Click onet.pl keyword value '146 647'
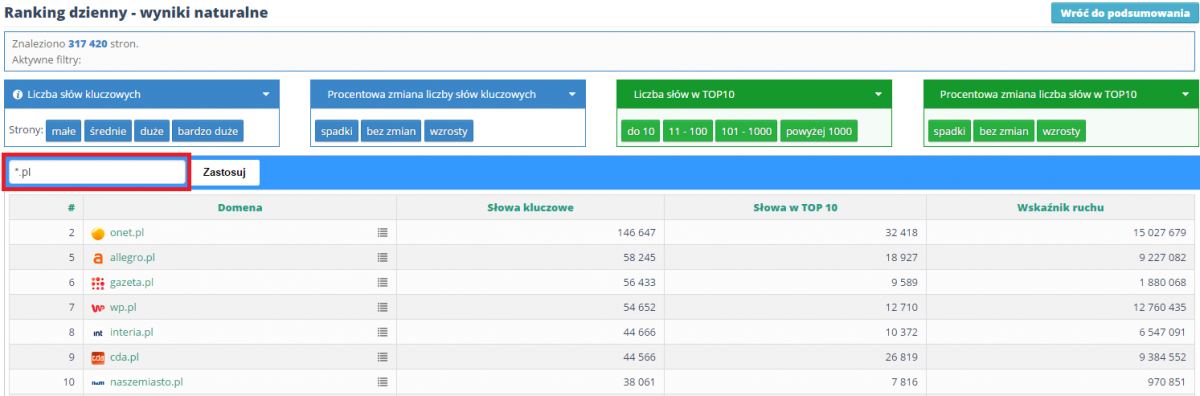The width and height of the screenshot is (1200, 396). (x=635, y=233)
